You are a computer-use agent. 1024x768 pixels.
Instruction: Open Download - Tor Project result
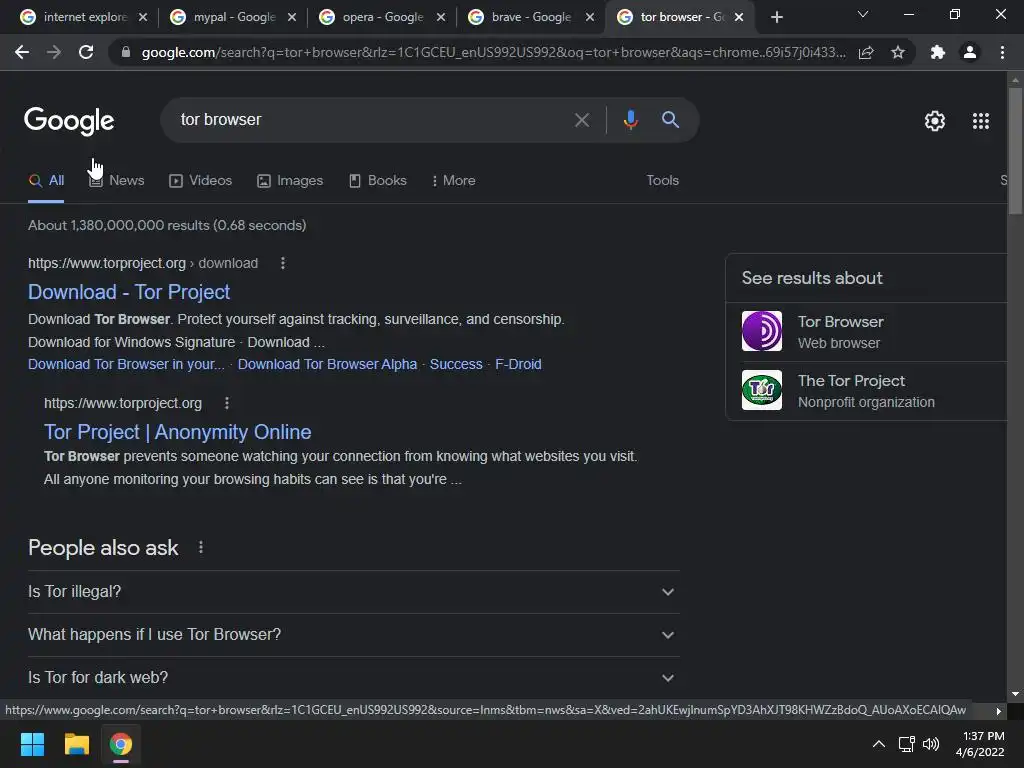click(129, 292)
